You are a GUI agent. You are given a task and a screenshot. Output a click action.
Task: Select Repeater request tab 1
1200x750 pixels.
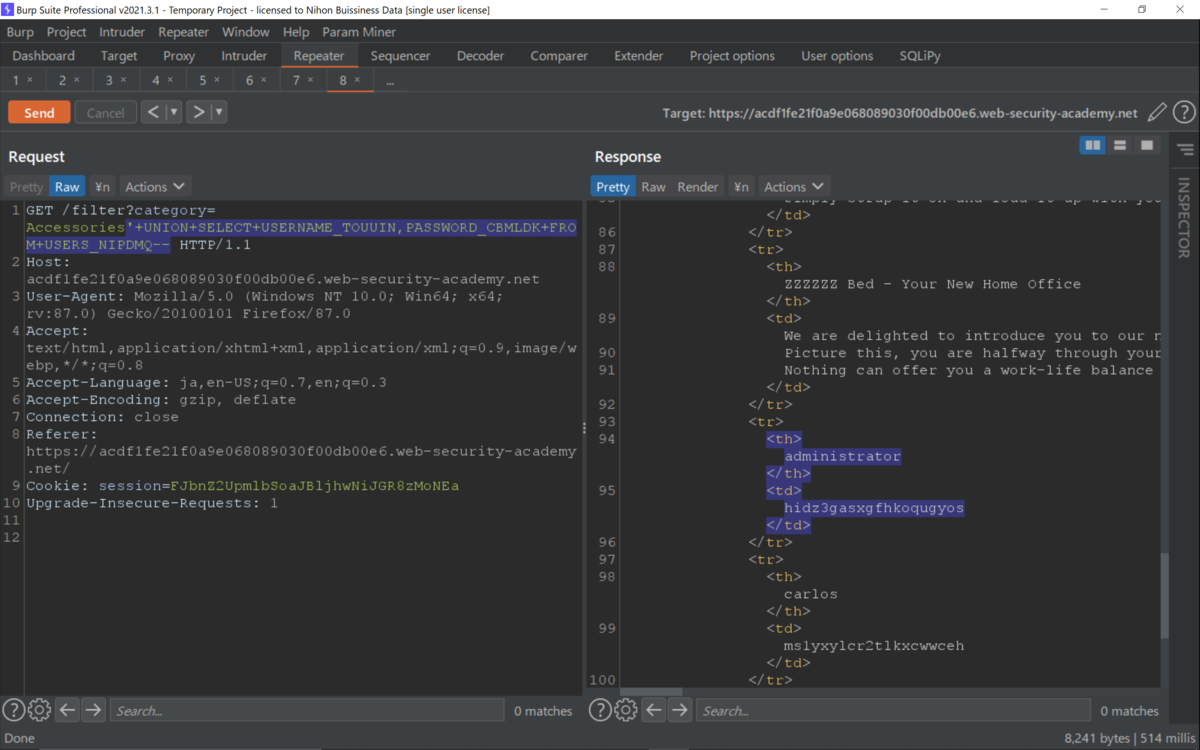tap(16, 80)
